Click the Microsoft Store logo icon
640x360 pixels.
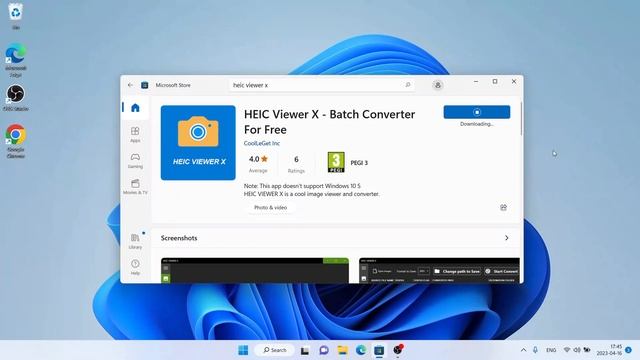coord(144,85)
